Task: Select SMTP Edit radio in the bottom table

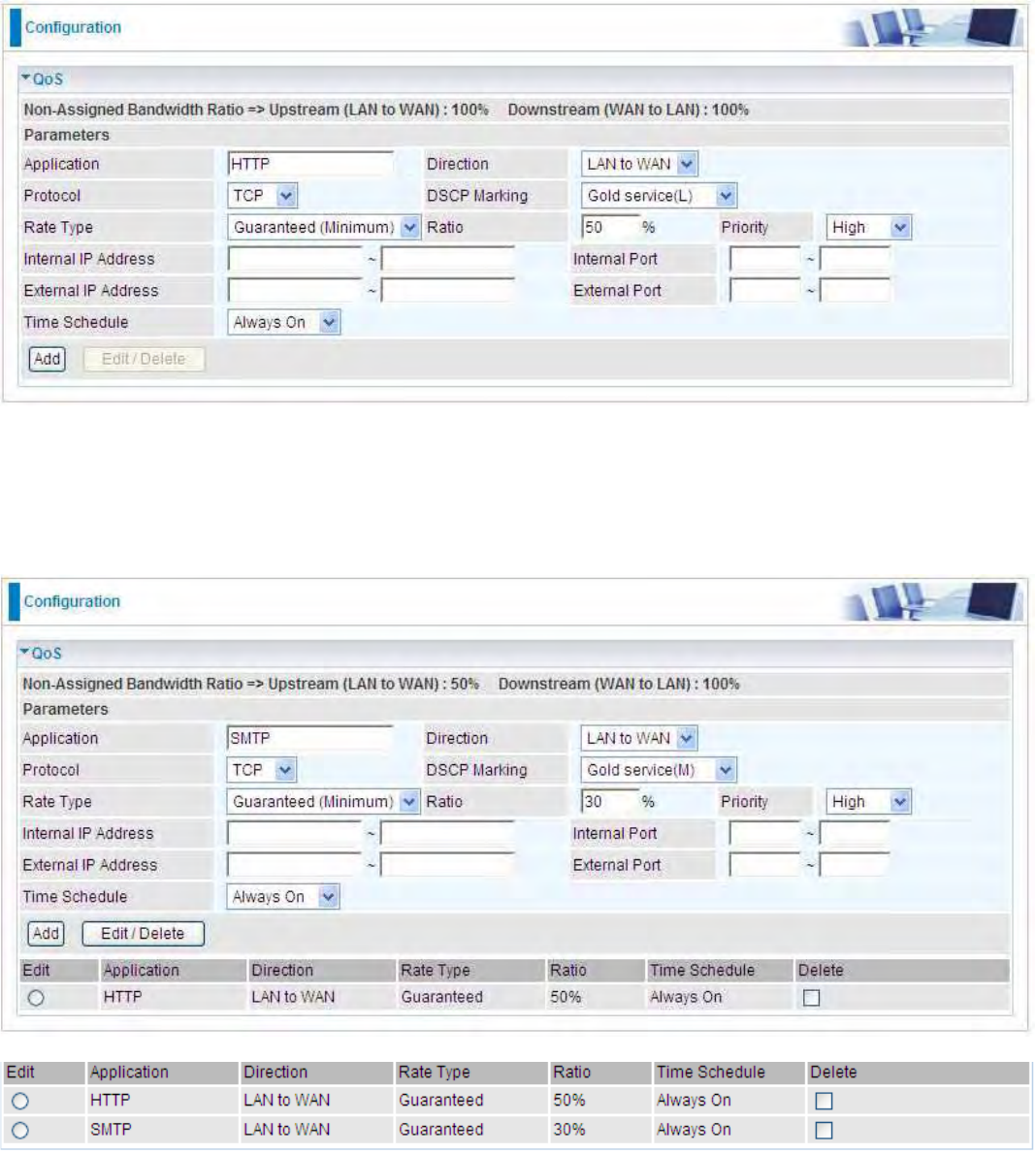Action: pyautogui.click(x=20, y=1131)
